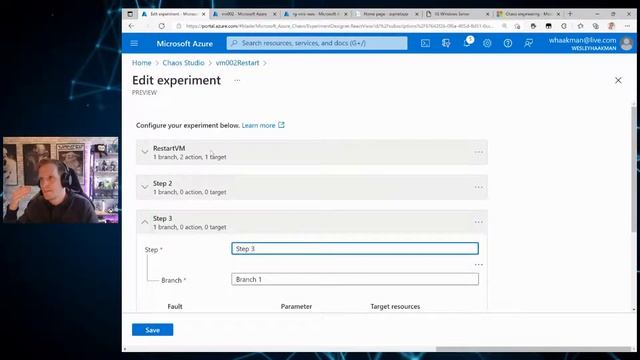This screenshot has height=360, width=640.
Task: Open Step 2 options ellipsis
Action: click(x=479, y=187)
